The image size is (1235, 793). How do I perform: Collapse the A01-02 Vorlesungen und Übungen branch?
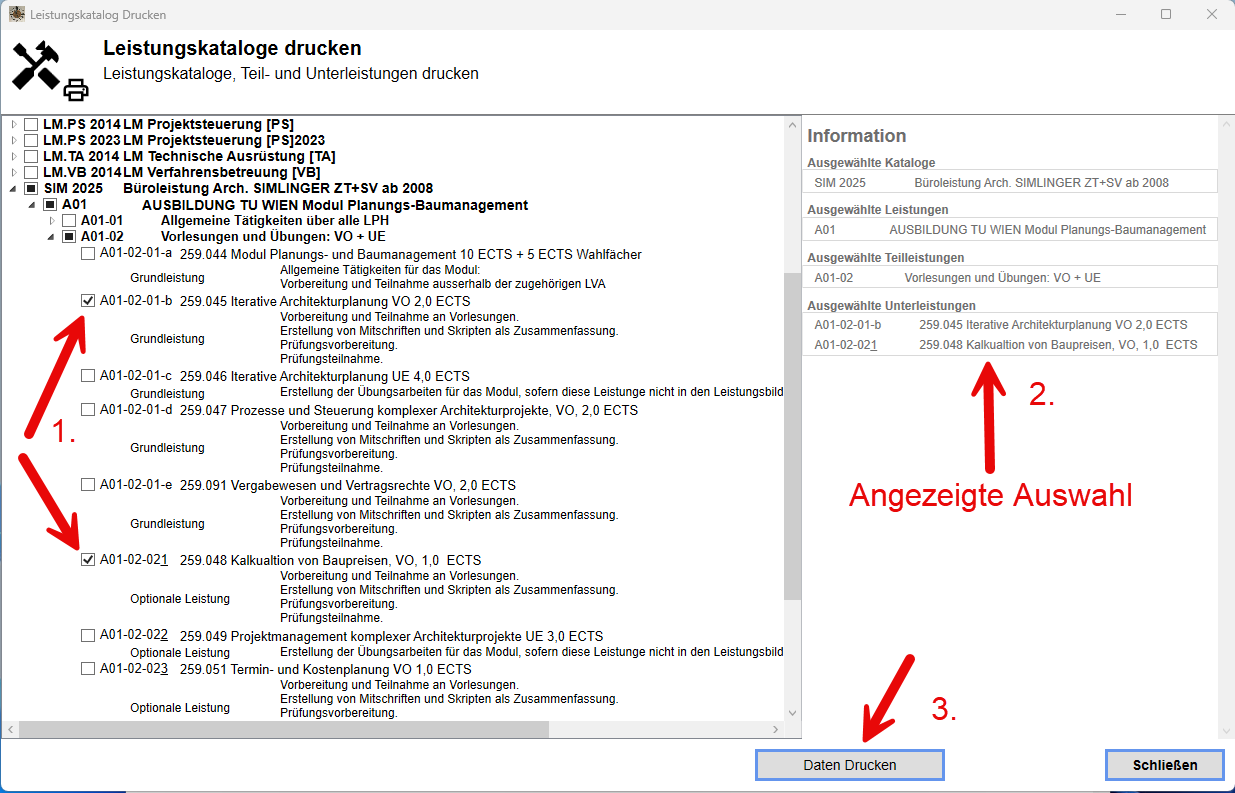coord(50,236)
